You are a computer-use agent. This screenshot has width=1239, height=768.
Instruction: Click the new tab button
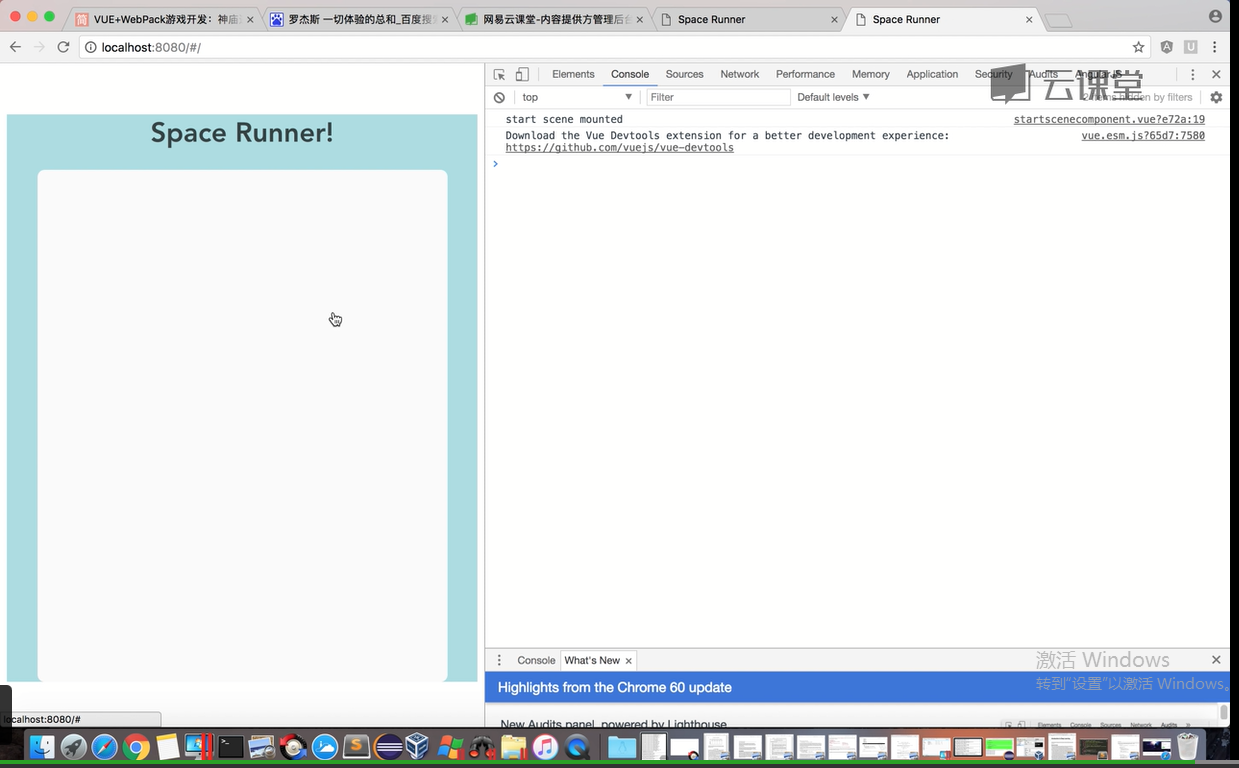[1058, 20]
